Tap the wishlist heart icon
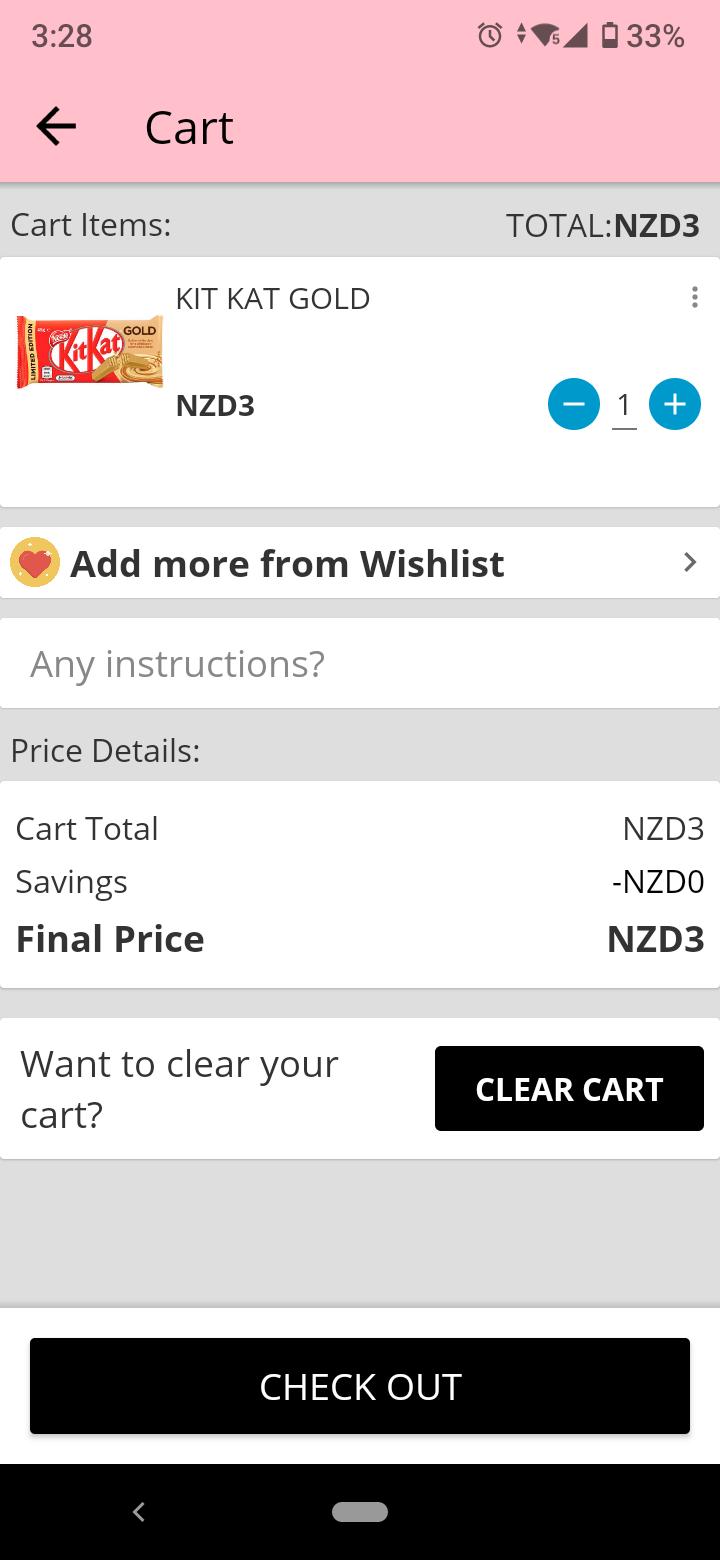720x1560 pixels. coord(35,563)
